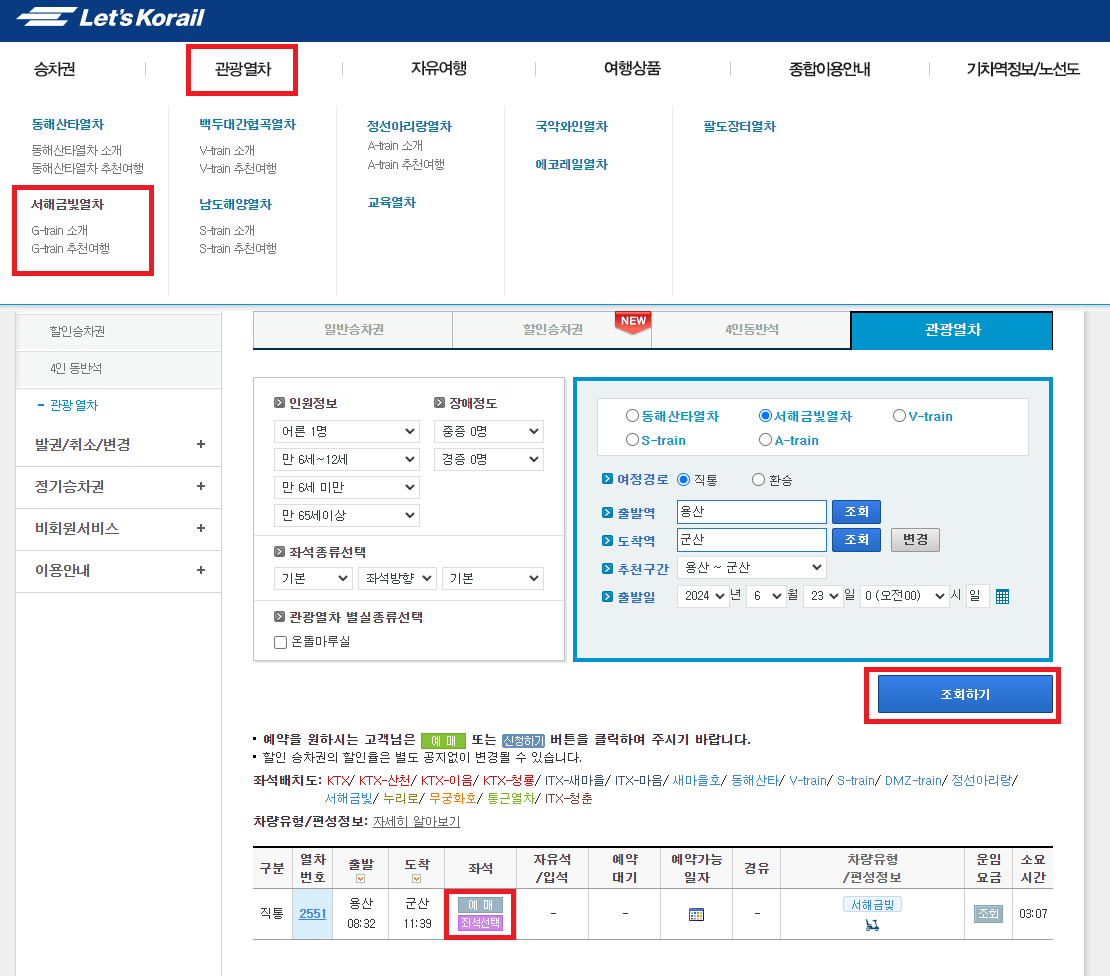
Task: Open G-train 소개 link
Action: pyautogui.click(x=59, y=231)
